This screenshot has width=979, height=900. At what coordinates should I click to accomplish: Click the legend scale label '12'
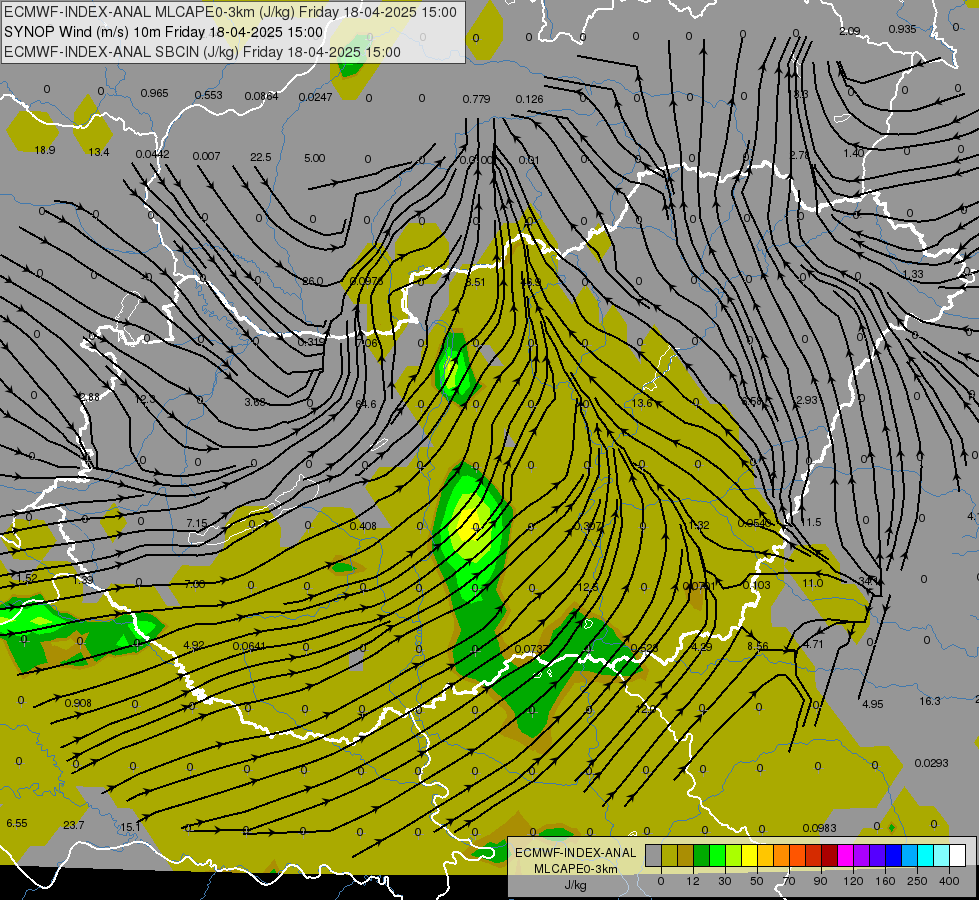click(693, 881)
